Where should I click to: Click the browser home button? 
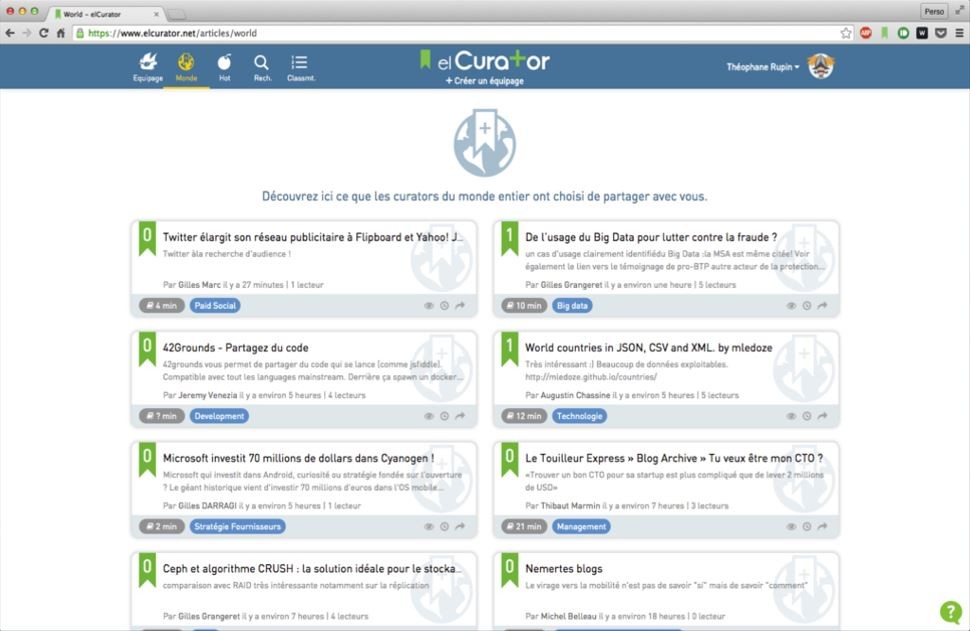click(x=61, y=33)
